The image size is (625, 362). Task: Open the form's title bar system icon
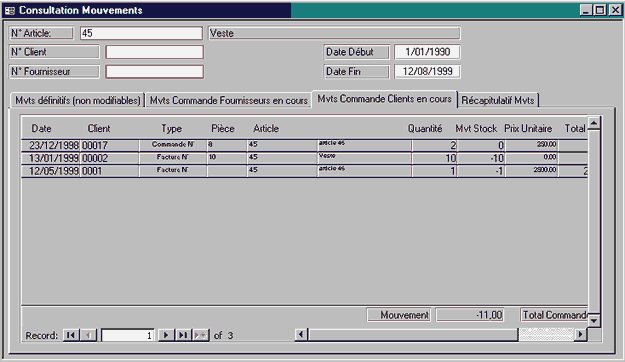coord(10,10)
